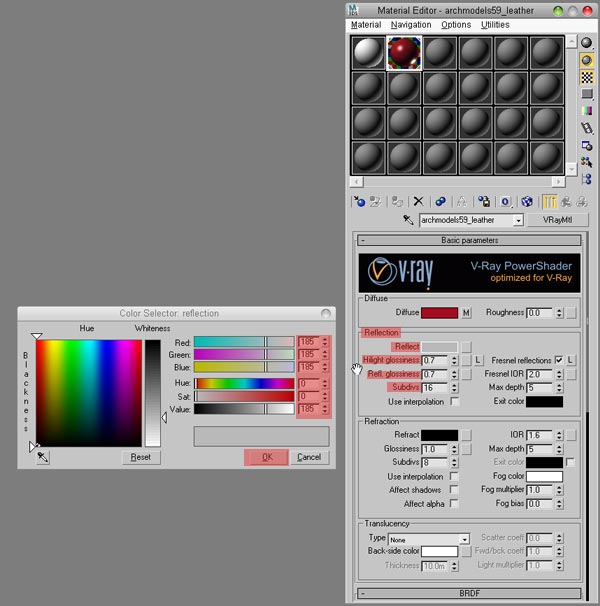
Task: Open the Material menu
Action: 366,25
